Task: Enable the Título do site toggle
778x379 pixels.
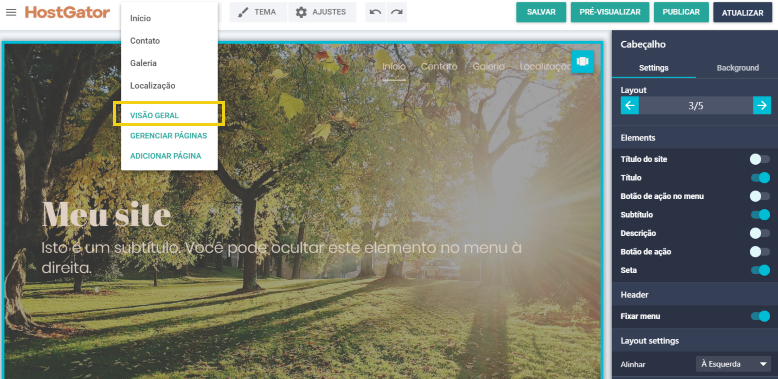Action: (x=760, y=159)
